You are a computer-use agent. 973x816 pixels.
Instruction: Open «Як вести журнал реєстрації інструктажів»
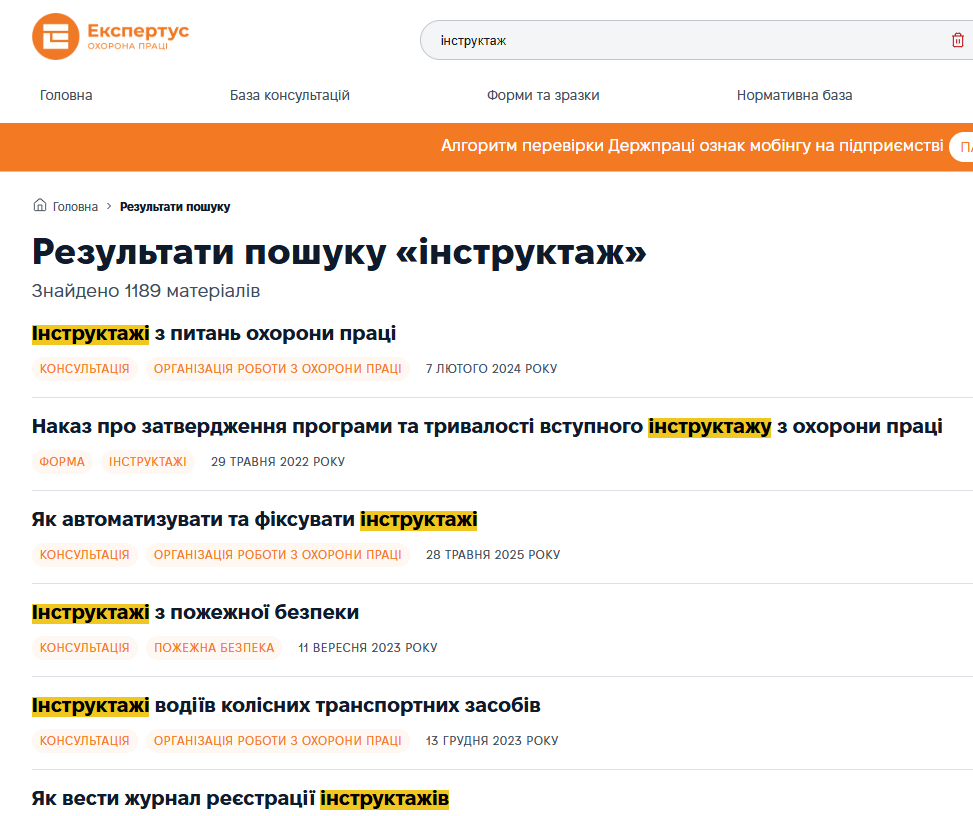[240, 798]
